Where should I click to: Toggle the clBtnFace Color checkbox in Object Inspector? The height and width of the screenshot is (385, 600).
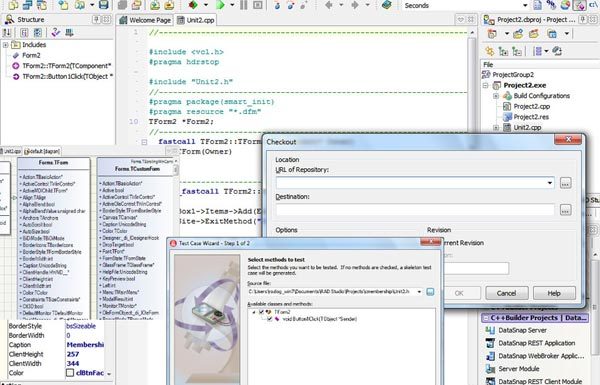[70, 373]
